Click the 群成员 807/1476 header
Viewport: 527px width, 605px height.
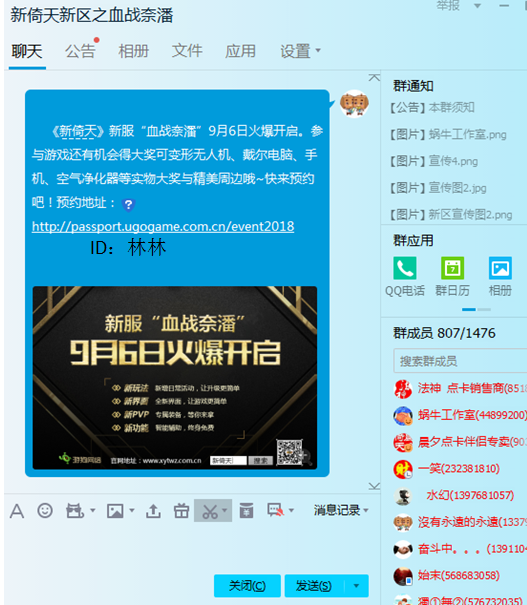coord(444,333)
